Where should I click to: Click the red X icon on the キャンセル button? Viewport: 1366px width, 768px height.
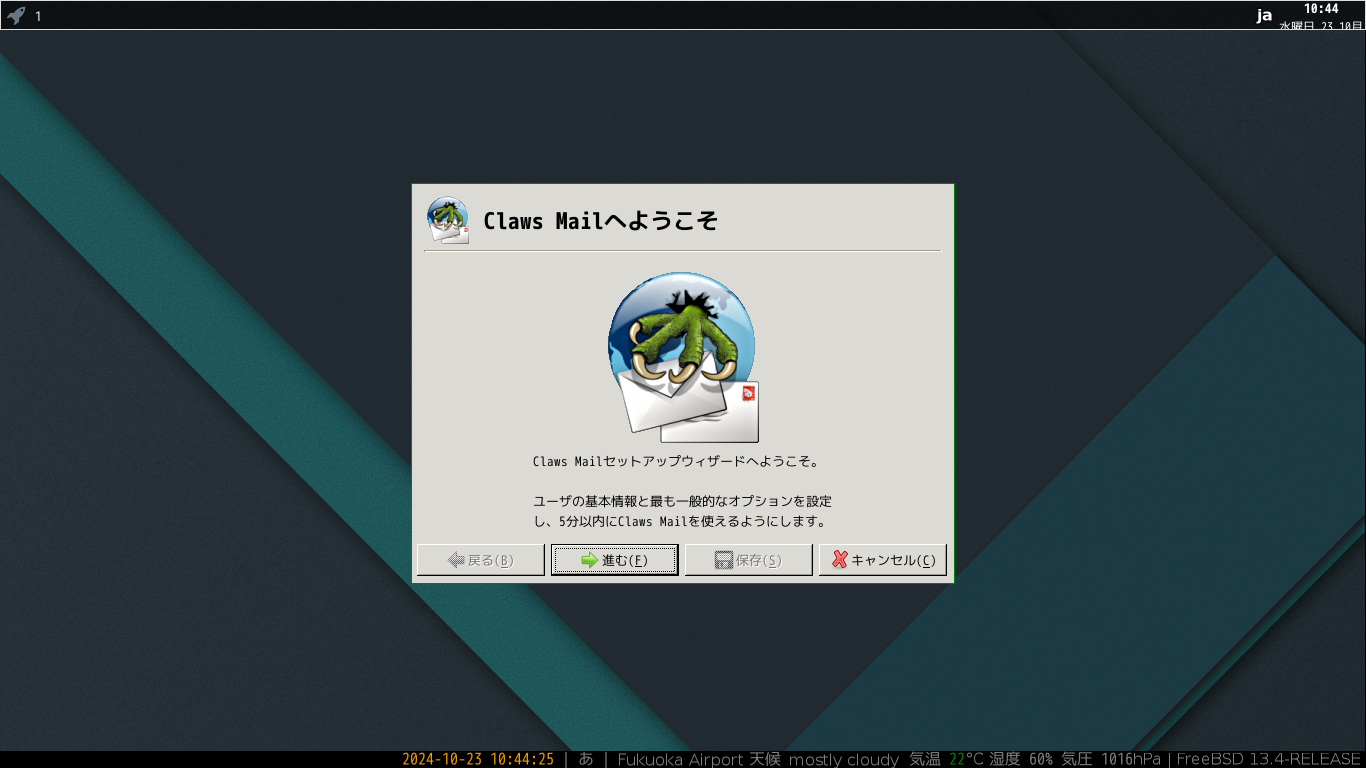[x=840, y=560]
